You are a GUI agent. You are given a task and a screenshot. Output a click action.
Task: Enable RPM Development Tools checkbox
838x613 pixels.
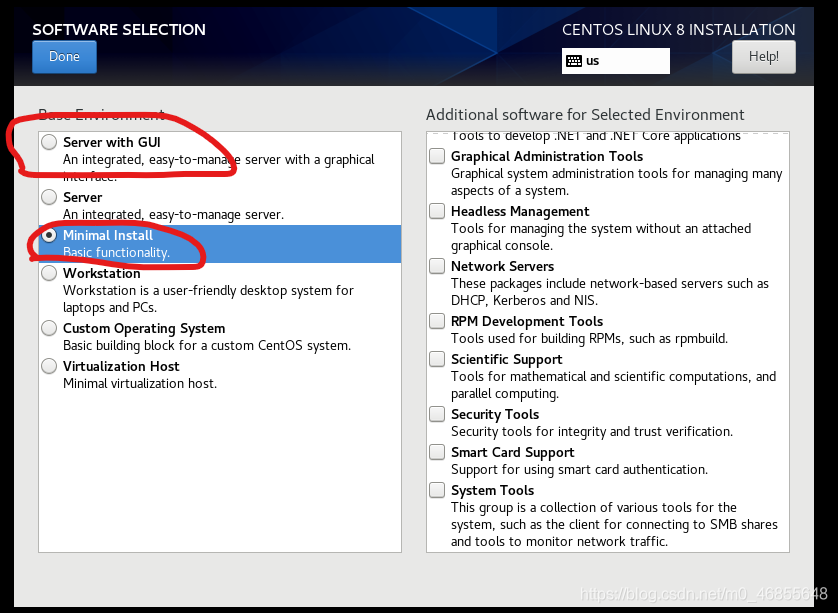pos(437,321)
